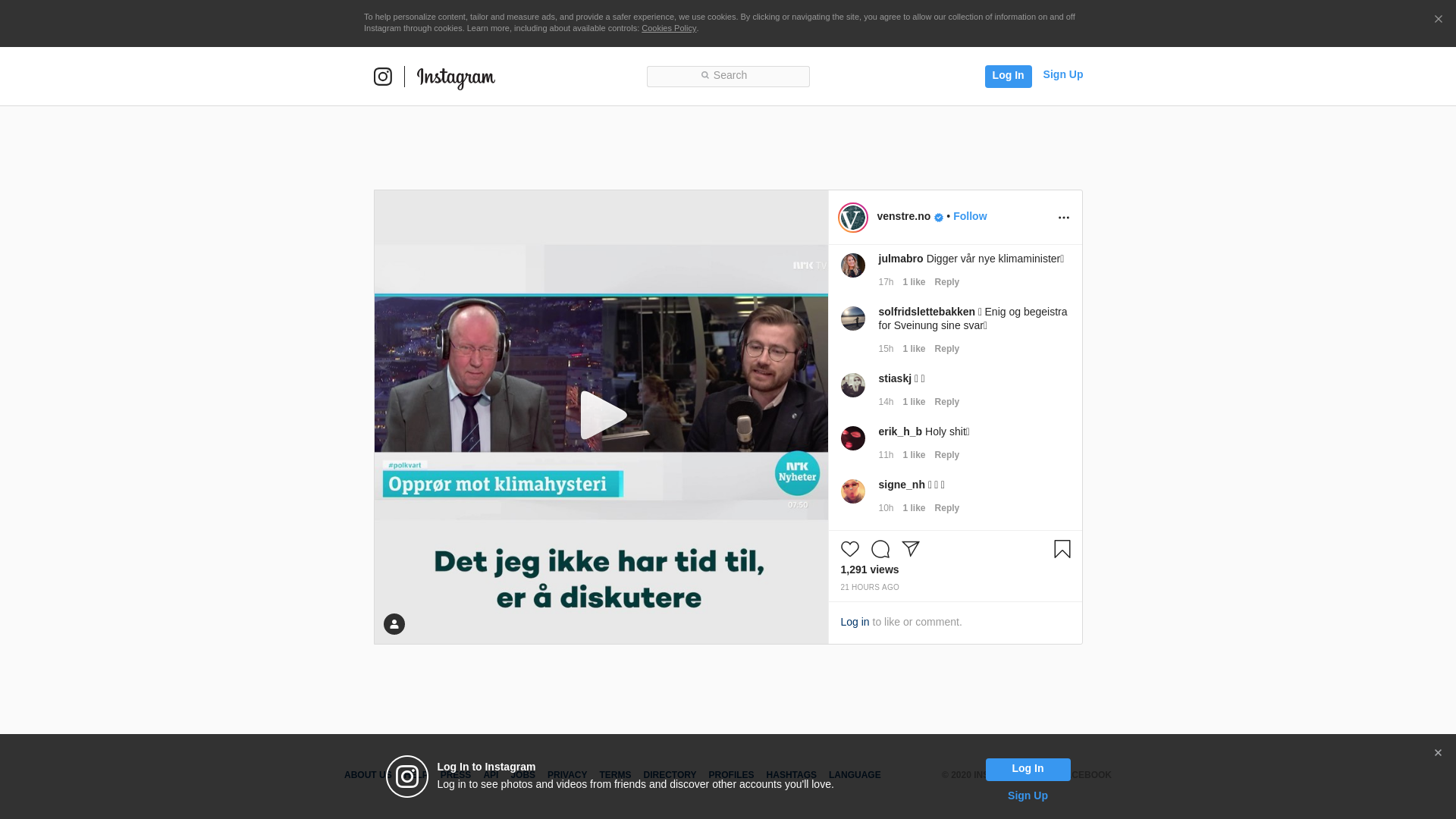Open julmabro's profile picture

click(x=853, y=265)
